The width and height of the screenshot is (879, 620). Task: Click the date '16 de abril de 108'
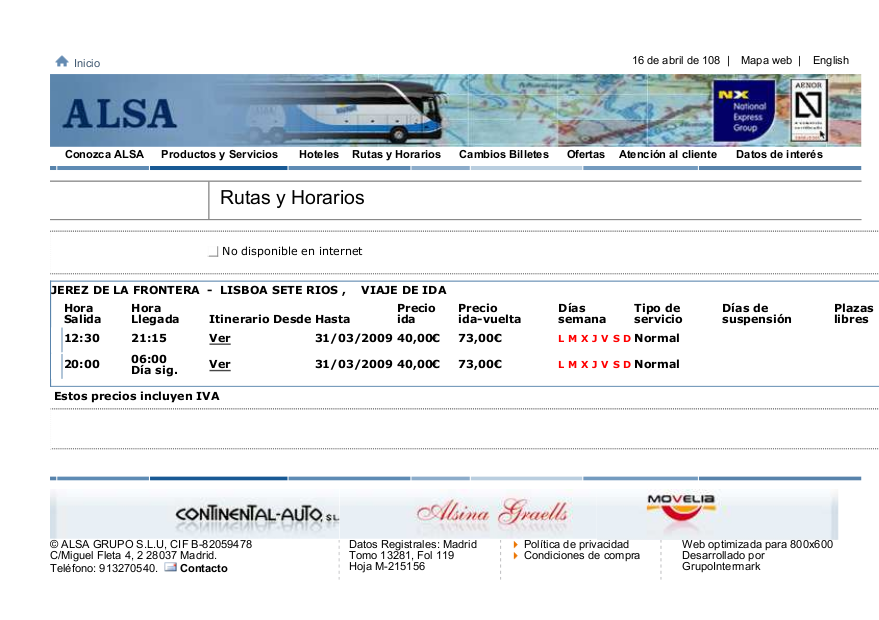click(676, 61)
